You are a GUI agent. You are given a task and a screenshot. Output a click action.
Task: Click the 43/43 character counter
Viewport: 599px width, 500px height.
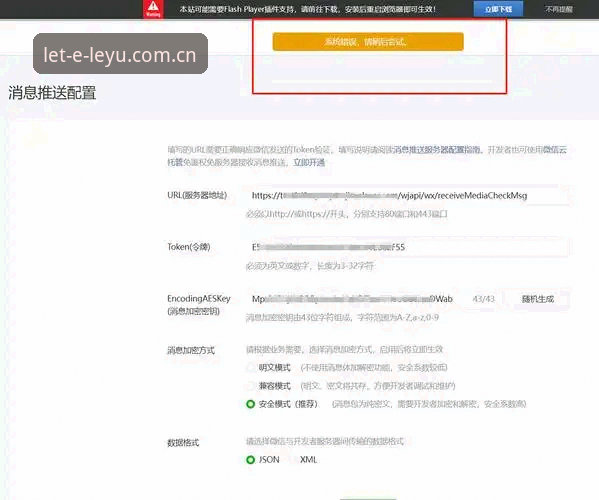(x=483, y=299)
